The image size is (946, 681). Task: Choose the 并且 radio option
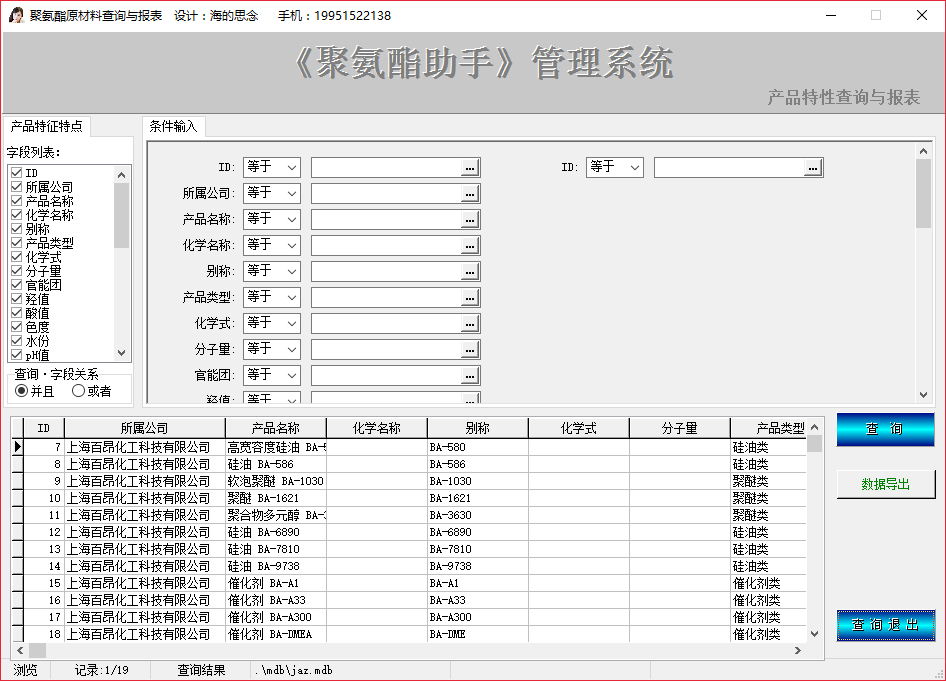point(22,391)
